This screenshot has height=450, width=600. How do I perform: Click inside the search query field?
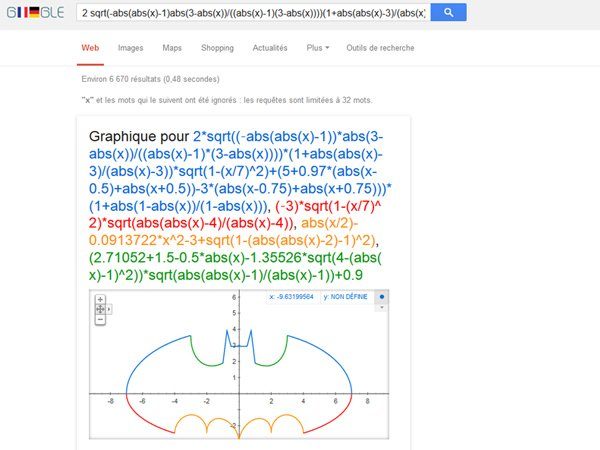pyautogui.click(x=253, y=13)
